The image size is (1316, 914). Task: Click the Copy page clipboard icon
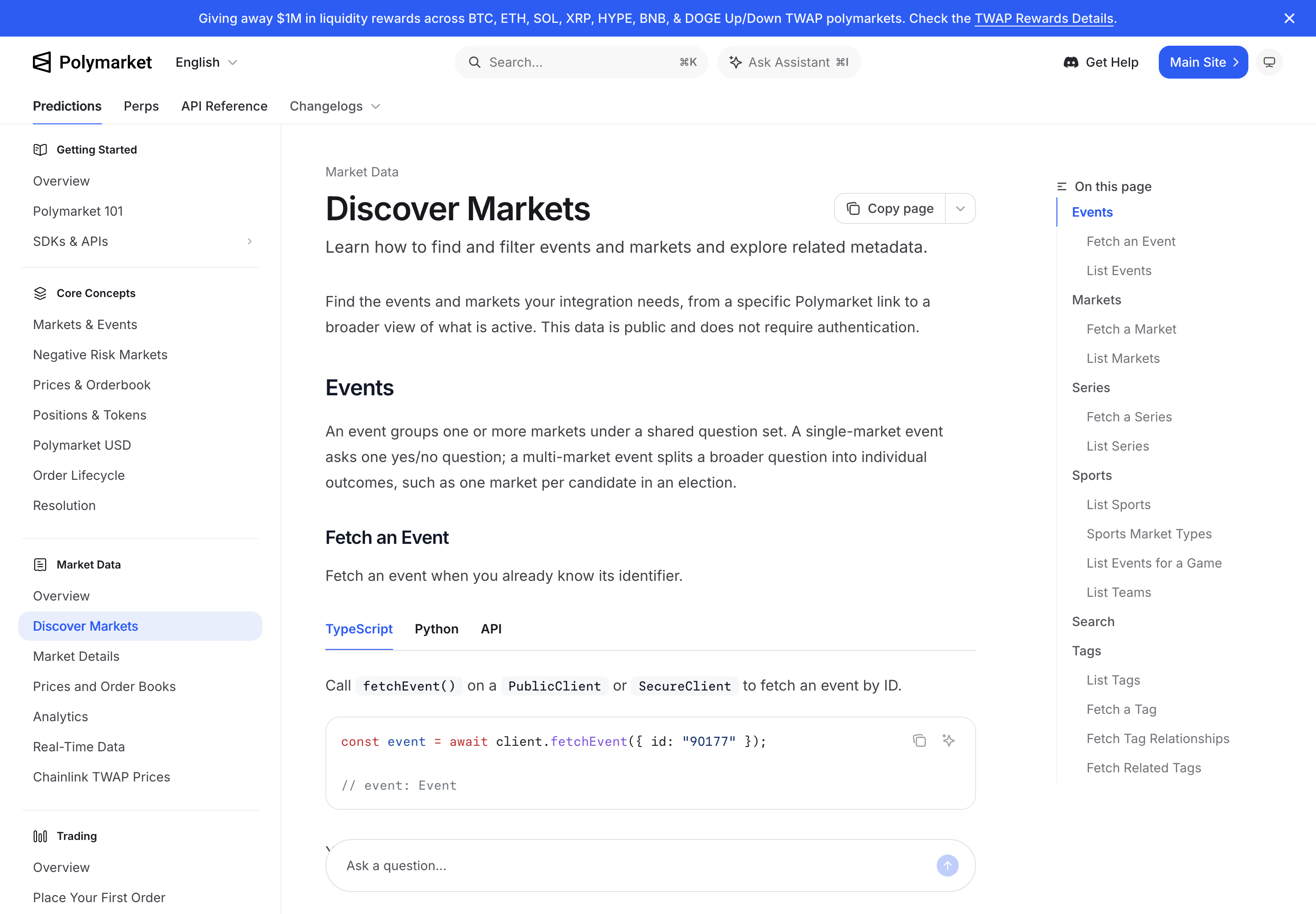(x=853, y=208)
